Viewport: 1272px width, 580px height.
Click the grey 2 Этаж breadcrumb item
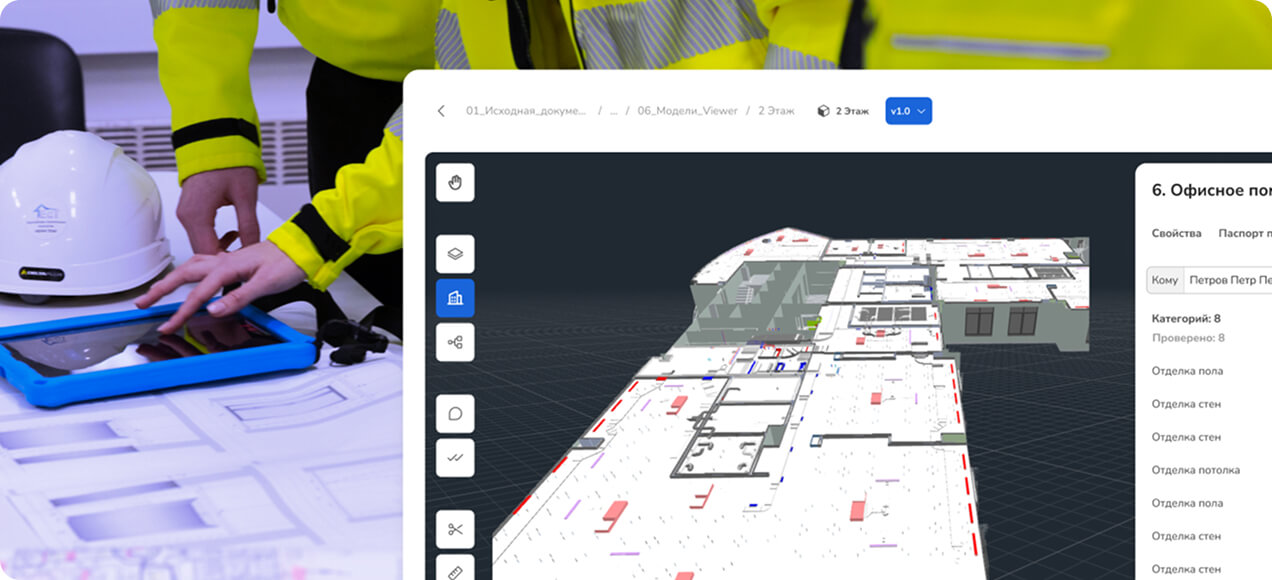[776, 111]
